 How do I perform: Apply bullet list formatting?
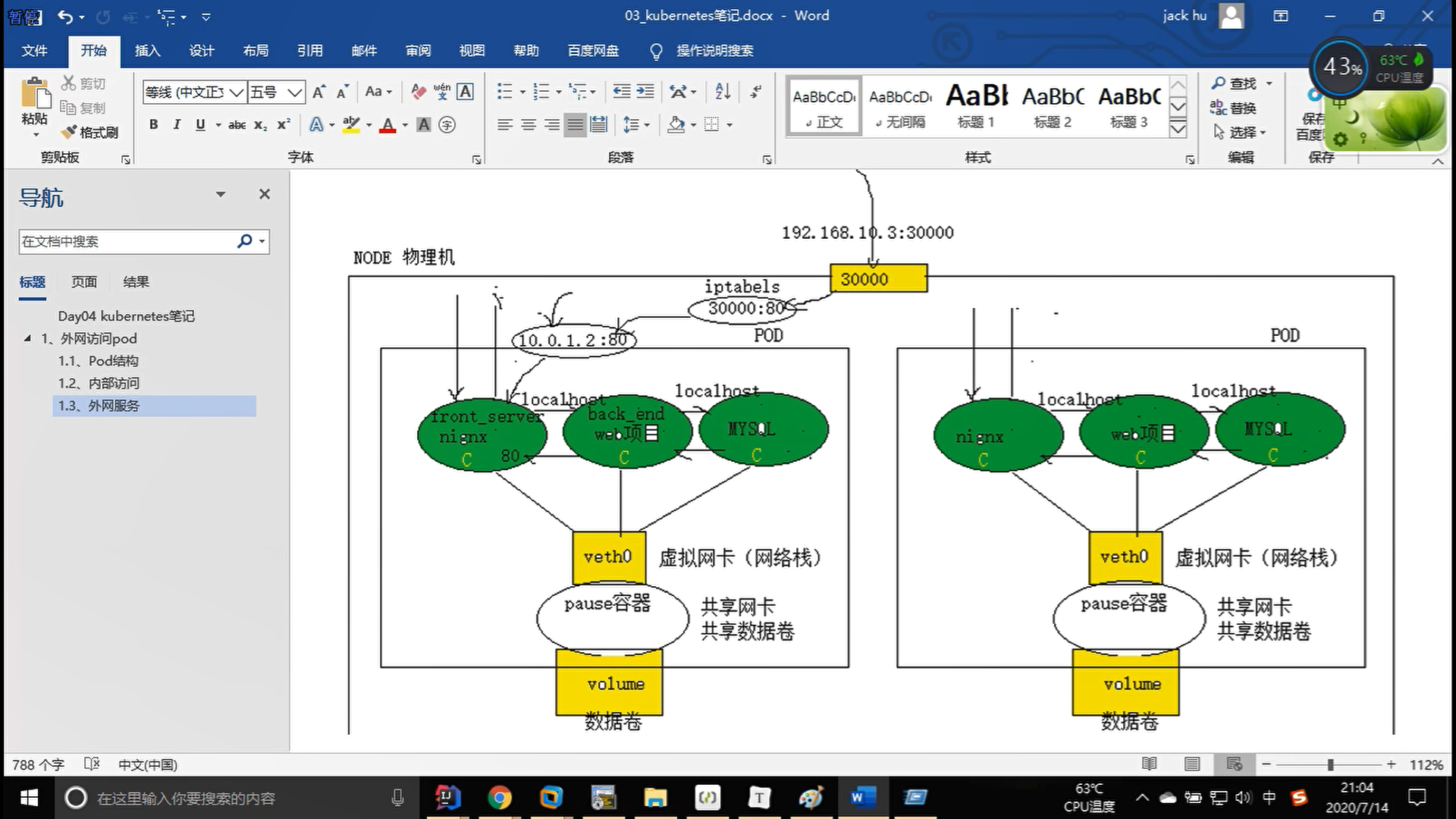(504, 92)
